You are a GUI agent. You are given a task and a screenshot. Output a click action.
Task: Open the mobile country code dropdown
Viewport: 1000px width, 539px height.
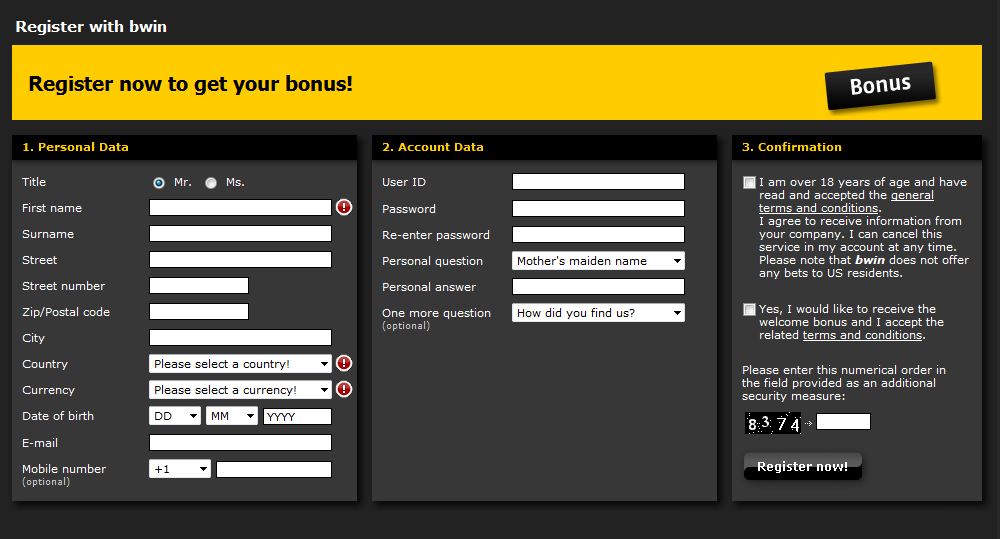pos(180,469)
